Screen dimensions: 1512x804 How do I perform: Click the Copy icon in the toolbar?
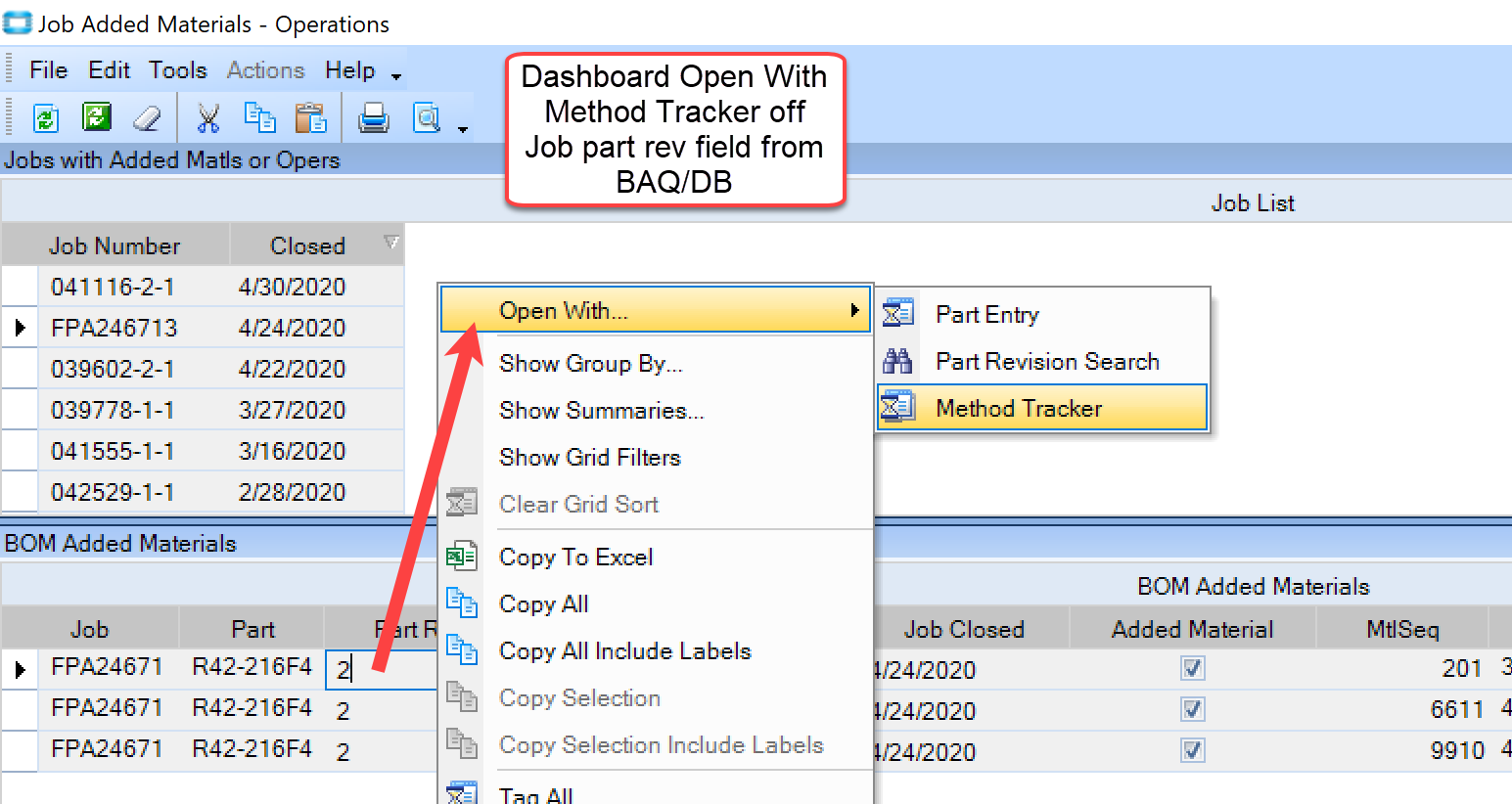tap(259, 117)
